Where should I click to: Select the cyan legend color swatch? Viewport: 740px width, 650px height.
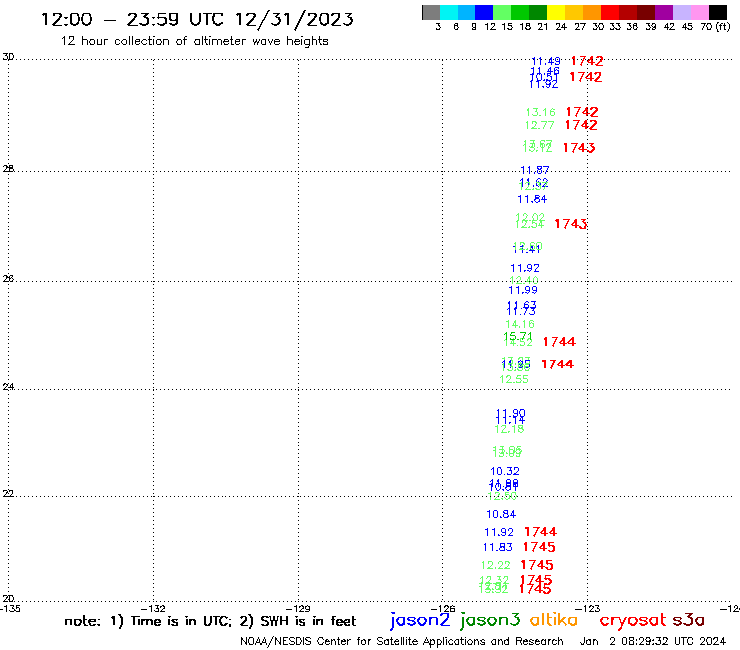coord(449,12)
